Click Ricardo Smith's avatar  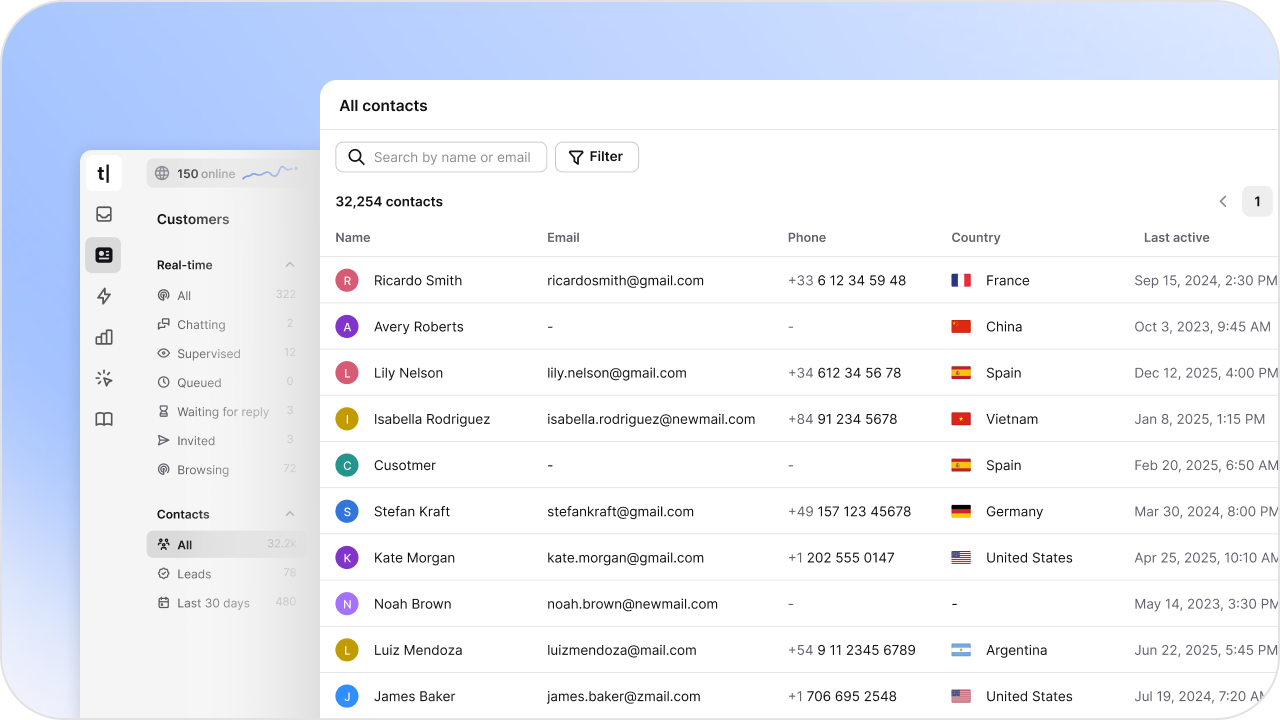click(x=347, y=280)
